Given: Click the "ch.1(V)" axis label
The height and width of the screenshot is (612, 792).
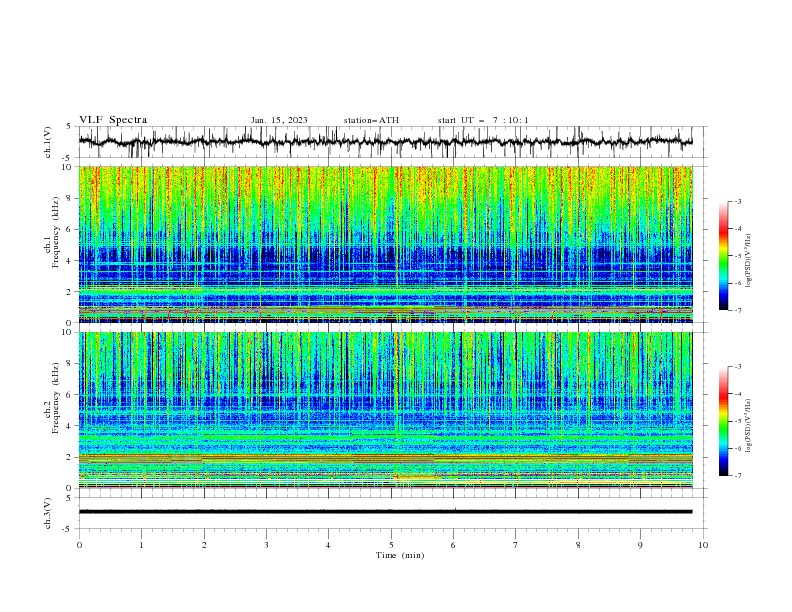Looking at the screenshot, I should click(48, 142).
